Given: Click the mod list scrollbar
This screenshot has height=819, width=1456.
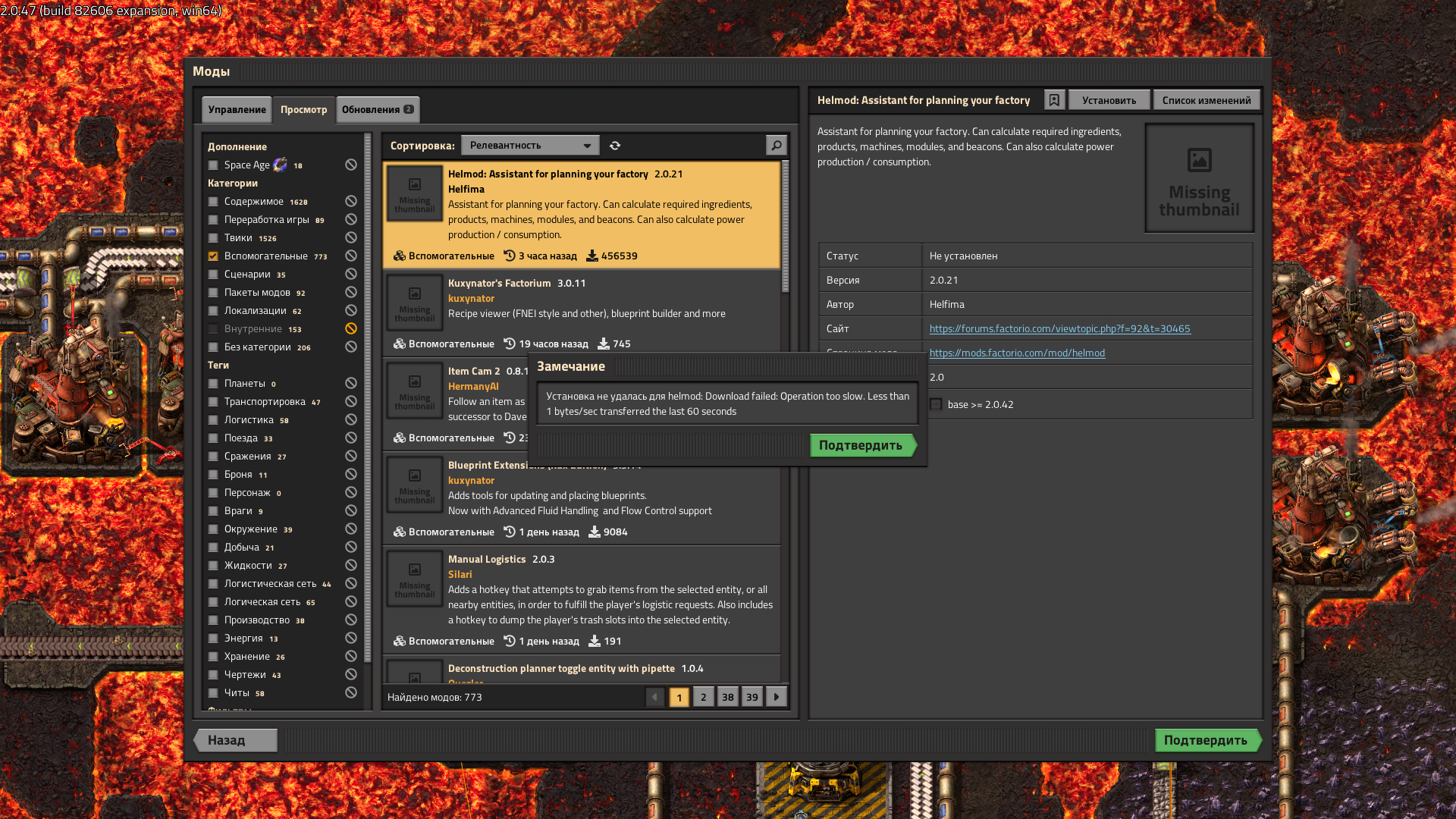Looking at the screenshot, I should (x=785, y=226).
